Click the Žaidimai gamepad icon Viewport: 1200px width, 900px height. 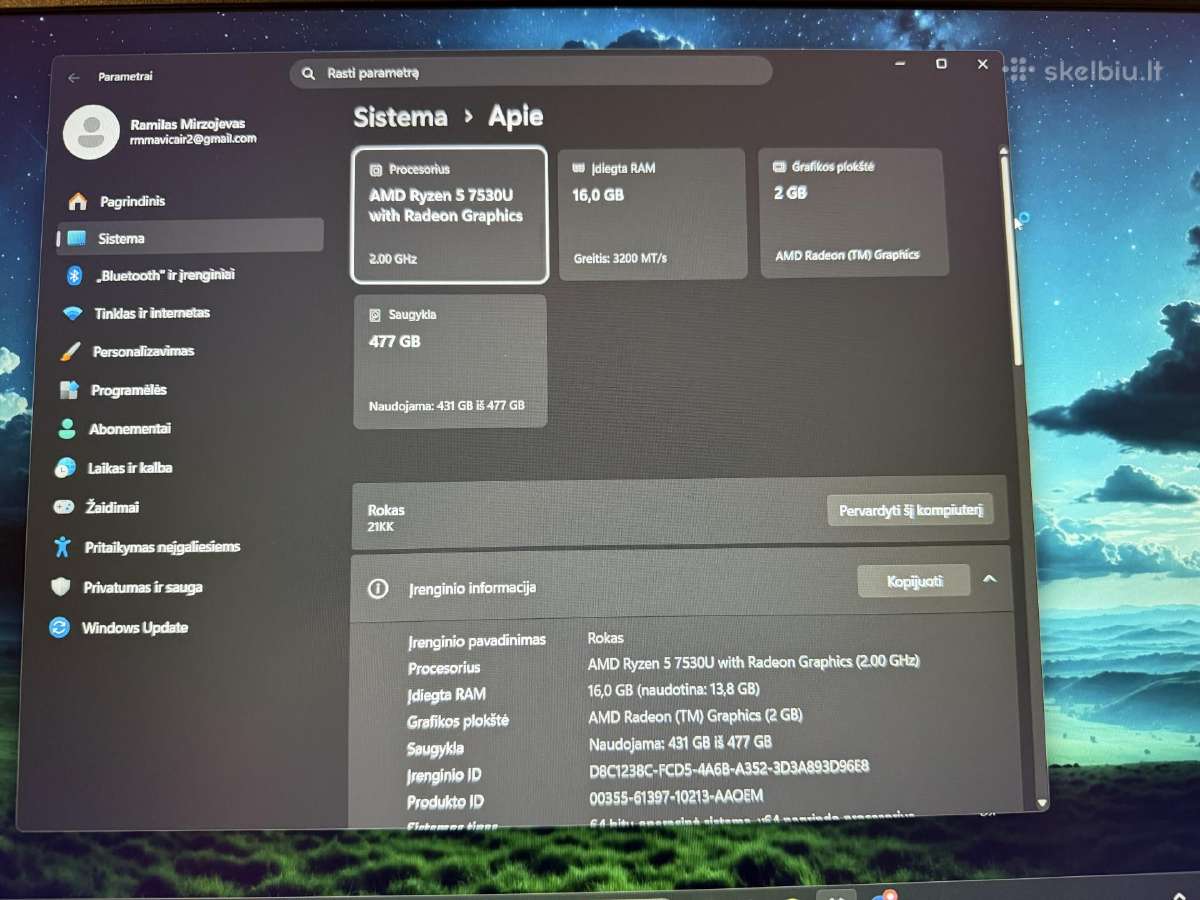point(63,507)
